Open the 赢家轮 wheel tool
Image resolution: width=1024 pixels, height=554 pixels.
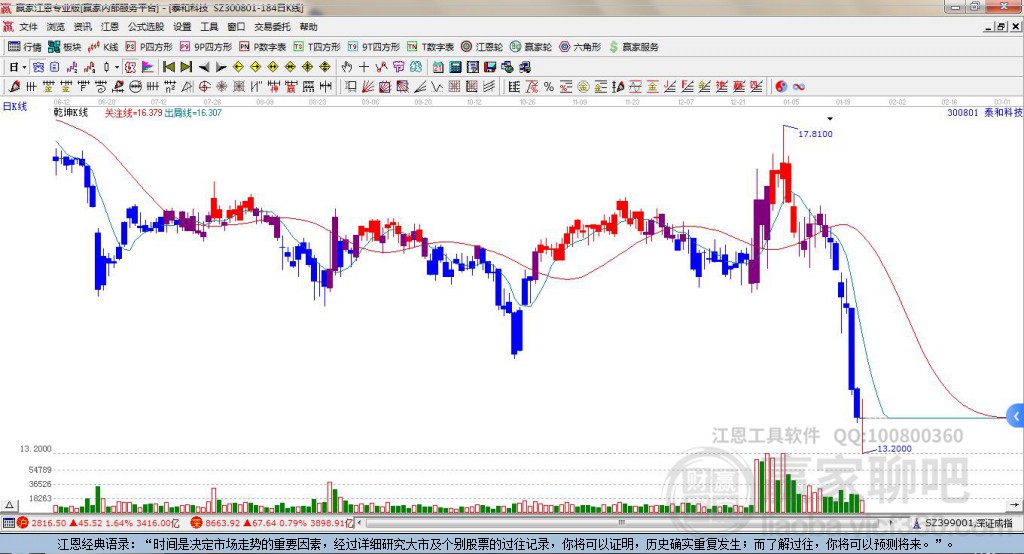point(531,47)
